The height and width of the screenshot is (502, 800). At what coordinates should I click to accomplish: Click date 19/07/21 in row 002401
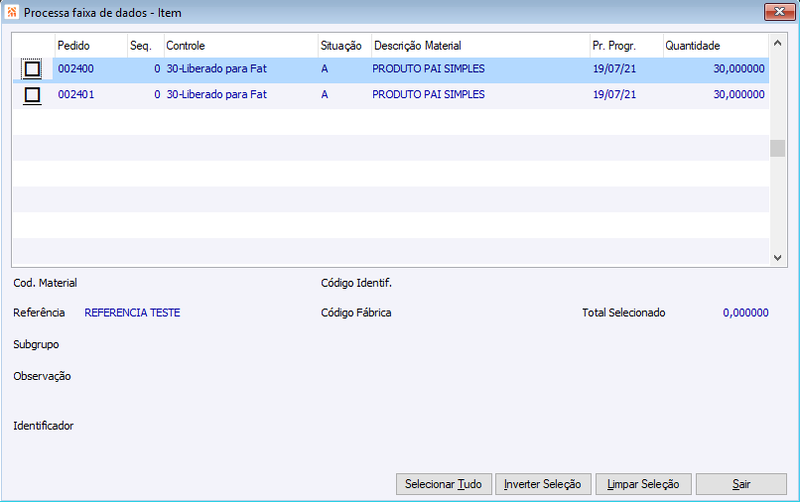[x=614, y=95]
